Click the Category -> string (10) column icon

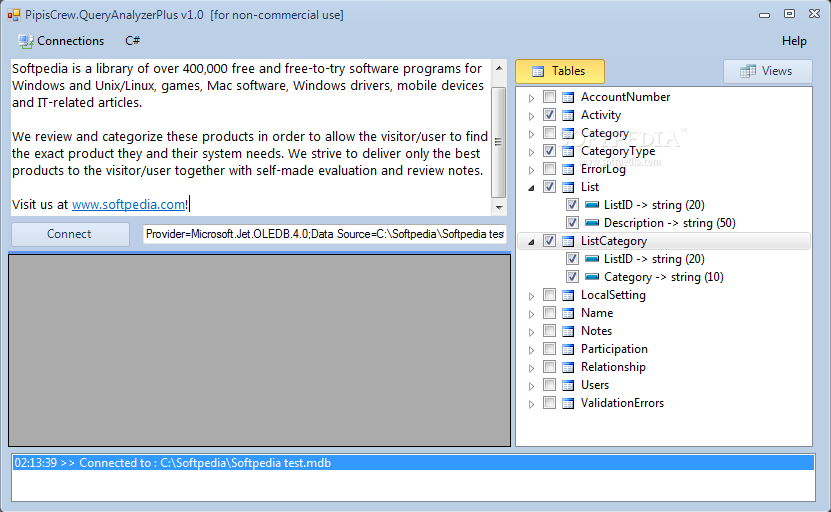[x=592, y=277]
